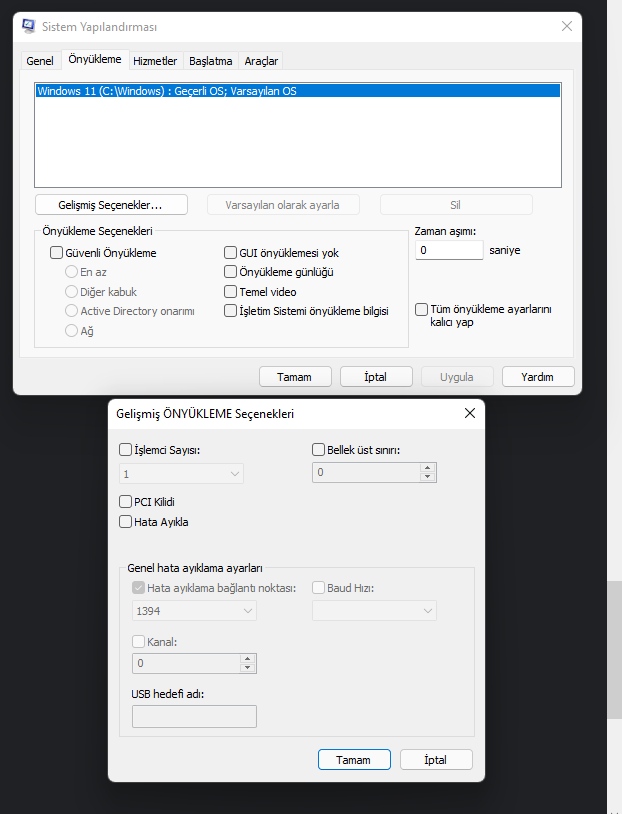This screenshot has width=622, height=814.
Task: Open Yardım in Sistem Yapılandırması
Action: click(538, 377)
